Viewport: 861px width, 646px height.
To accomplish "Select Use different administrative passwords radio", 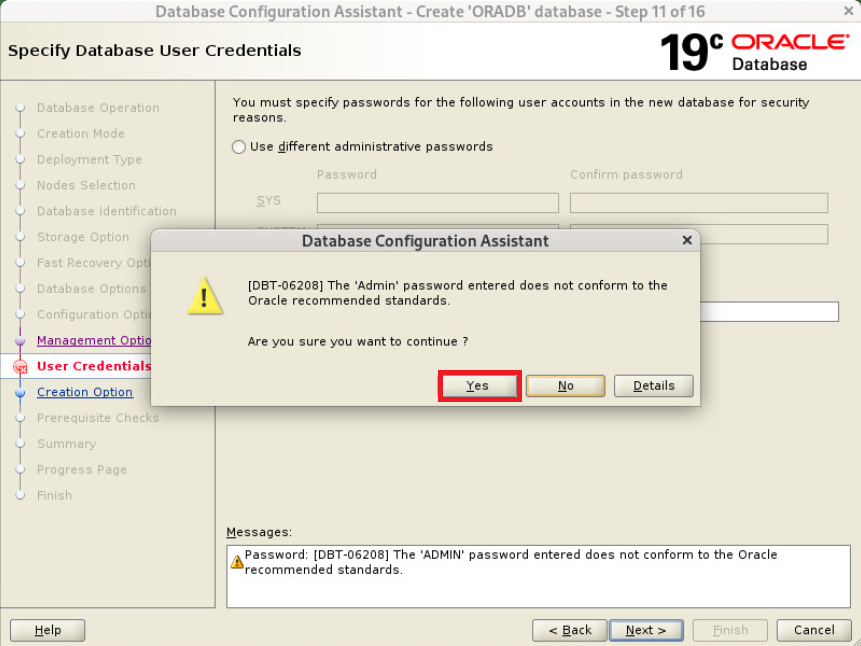I will coord(238,147).
